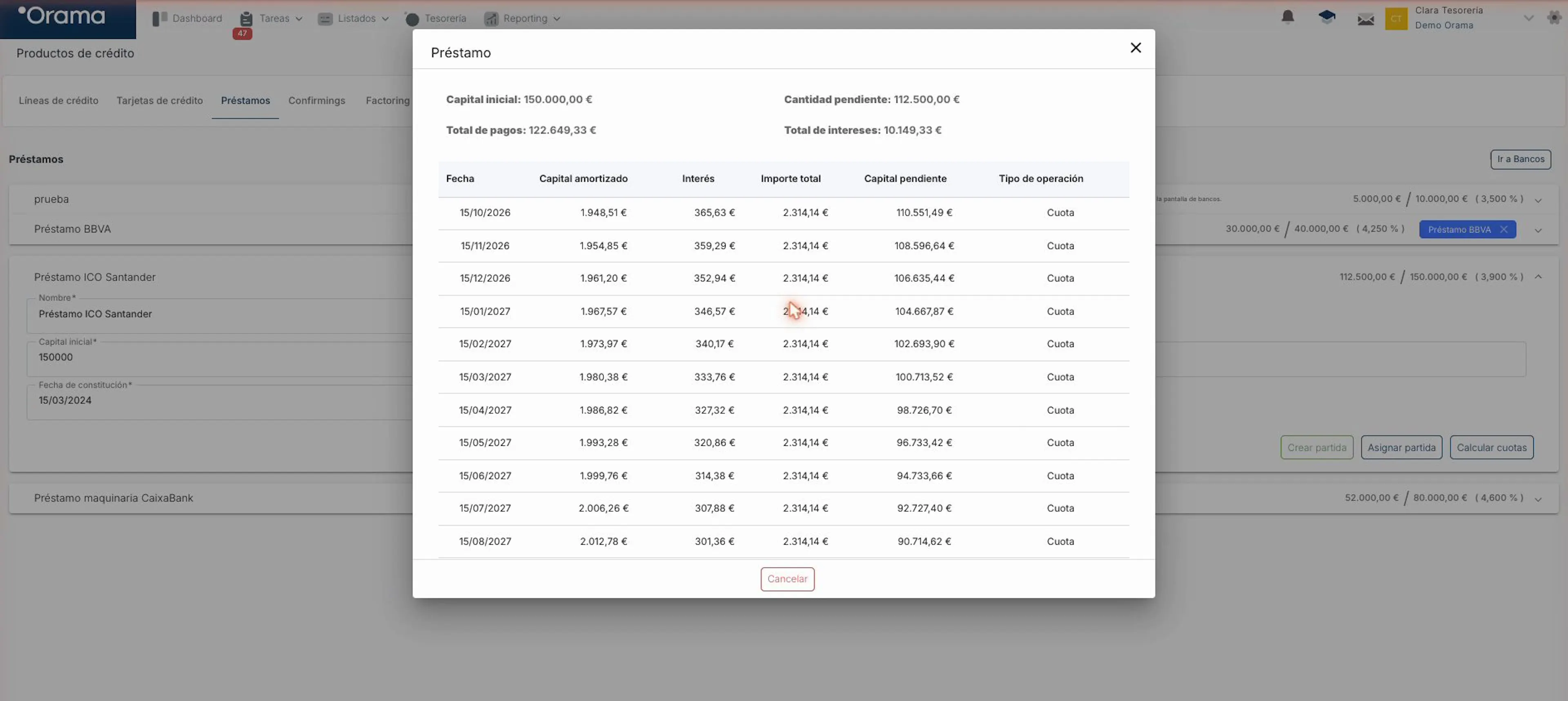Expand the prueba loan row chevron

tap(1537, 200)
